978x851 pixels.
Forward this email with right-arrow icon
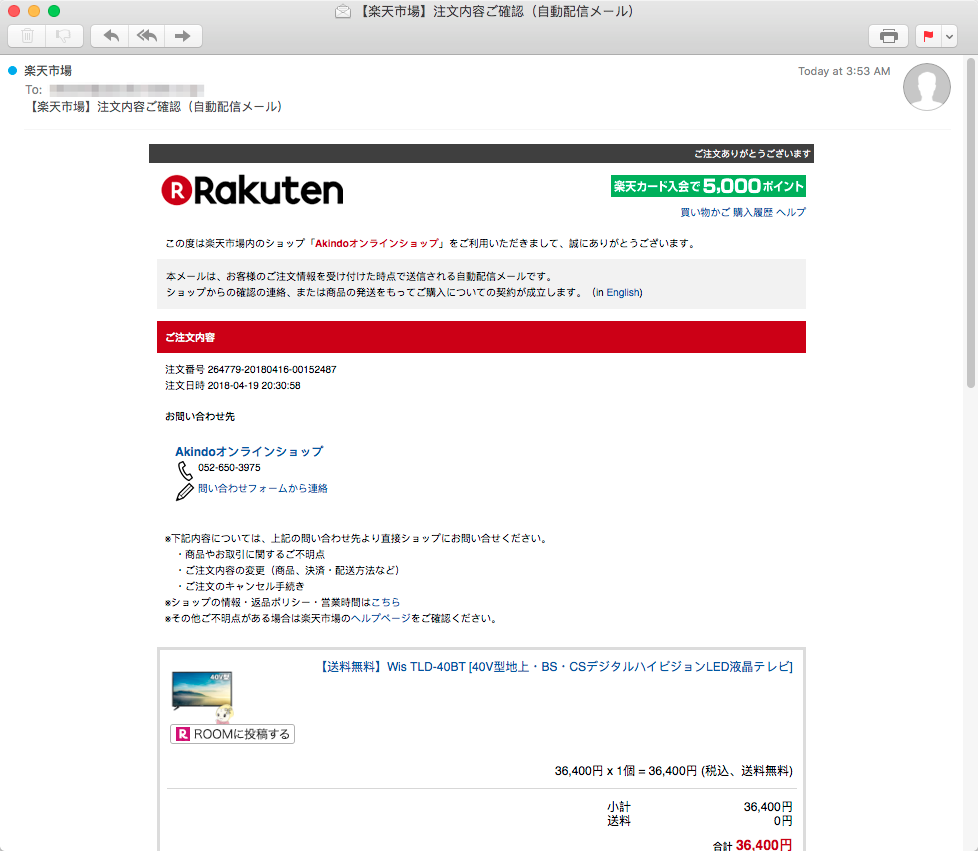tap(183, 36)
